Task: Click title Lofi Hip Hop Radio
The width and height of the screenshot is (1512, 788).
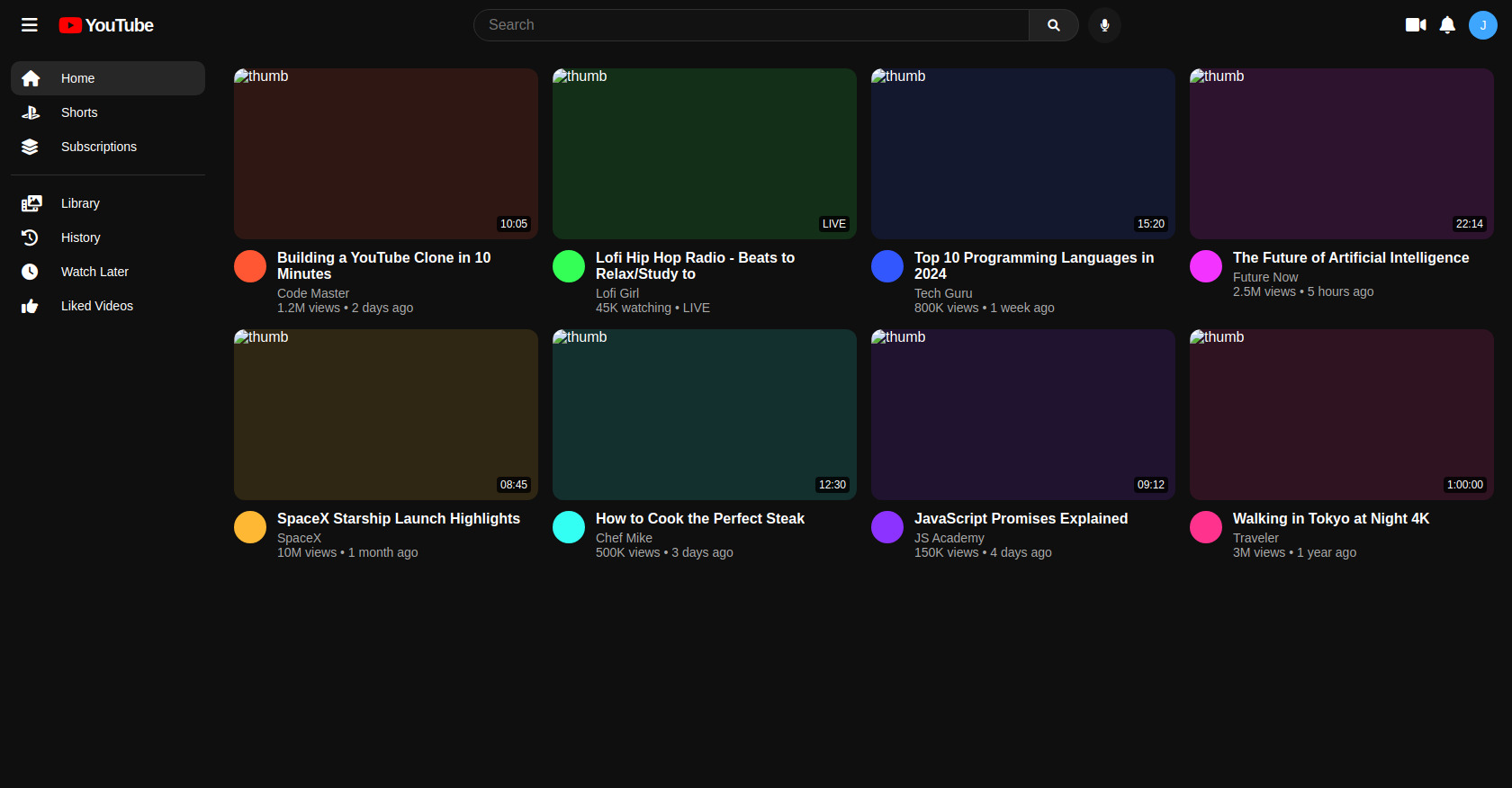Action: (x=695, y=265)
